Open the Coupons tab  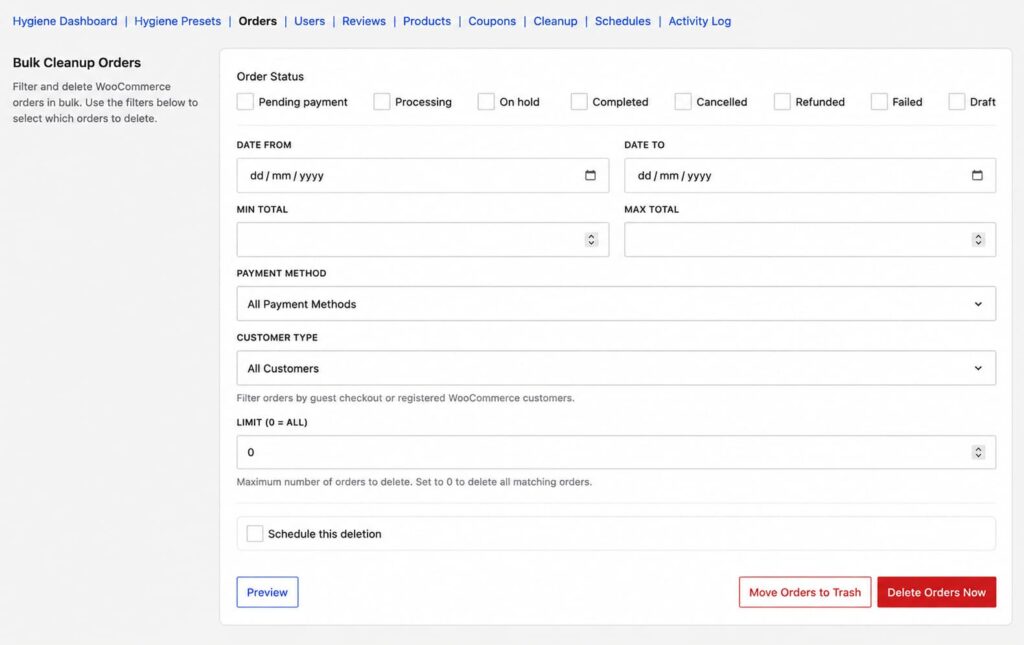coord(492,21)
